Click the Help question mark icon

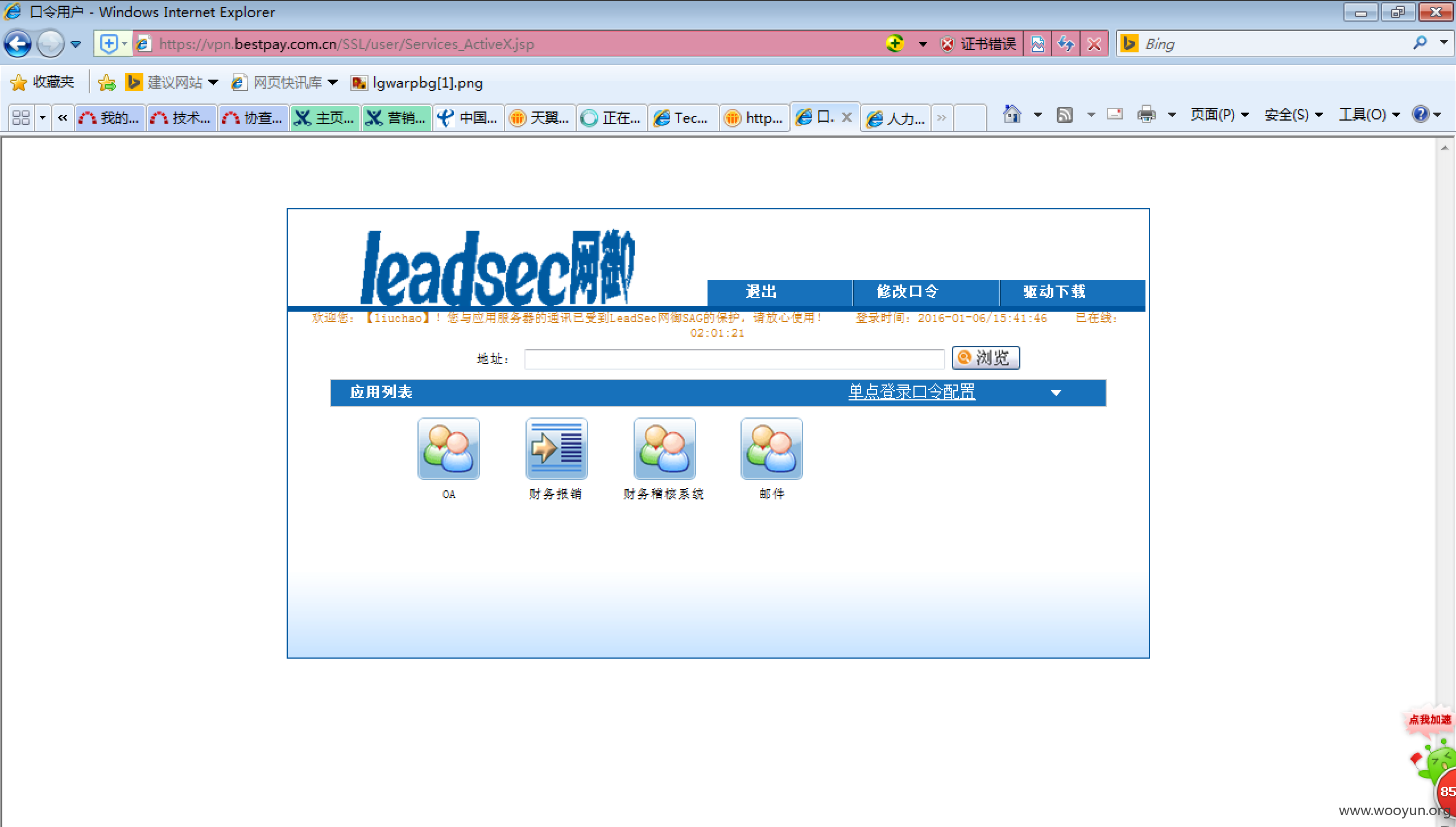[x=1420, y=114]
